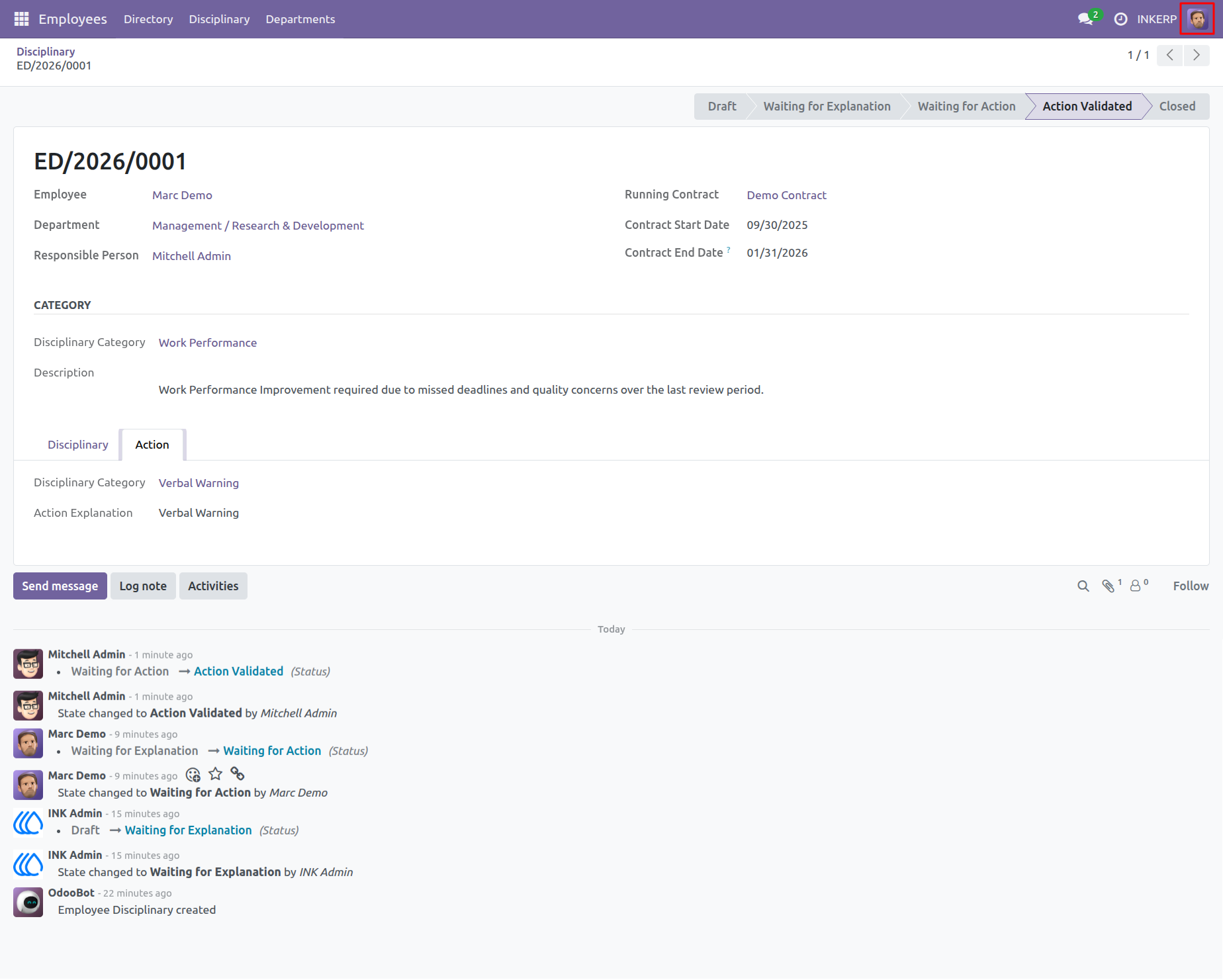1223x980 pixels.
Task: Open Disciplinary top menu
Action: click(x=219, y=19)
